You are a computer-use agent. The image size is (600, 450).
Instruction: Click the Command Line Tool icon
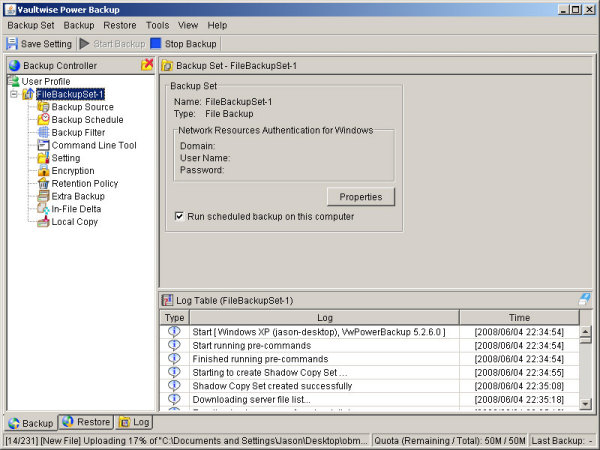[43, 145]
